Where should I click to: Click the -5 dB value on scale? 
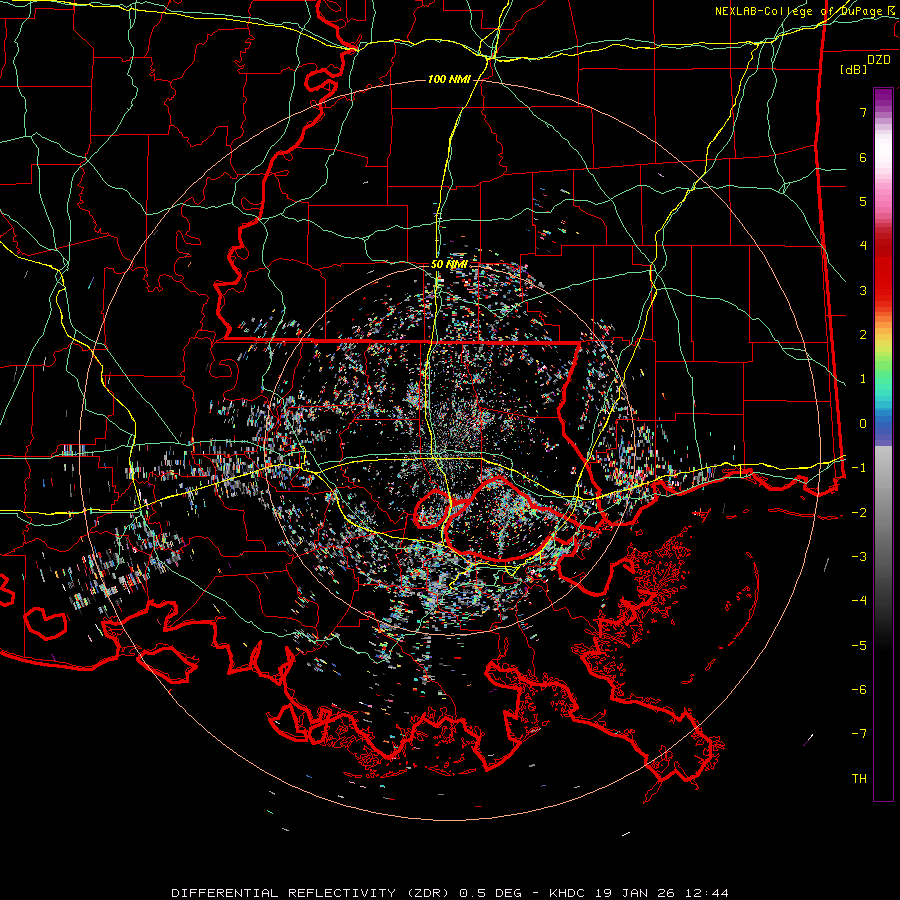[x=859, y=646]
